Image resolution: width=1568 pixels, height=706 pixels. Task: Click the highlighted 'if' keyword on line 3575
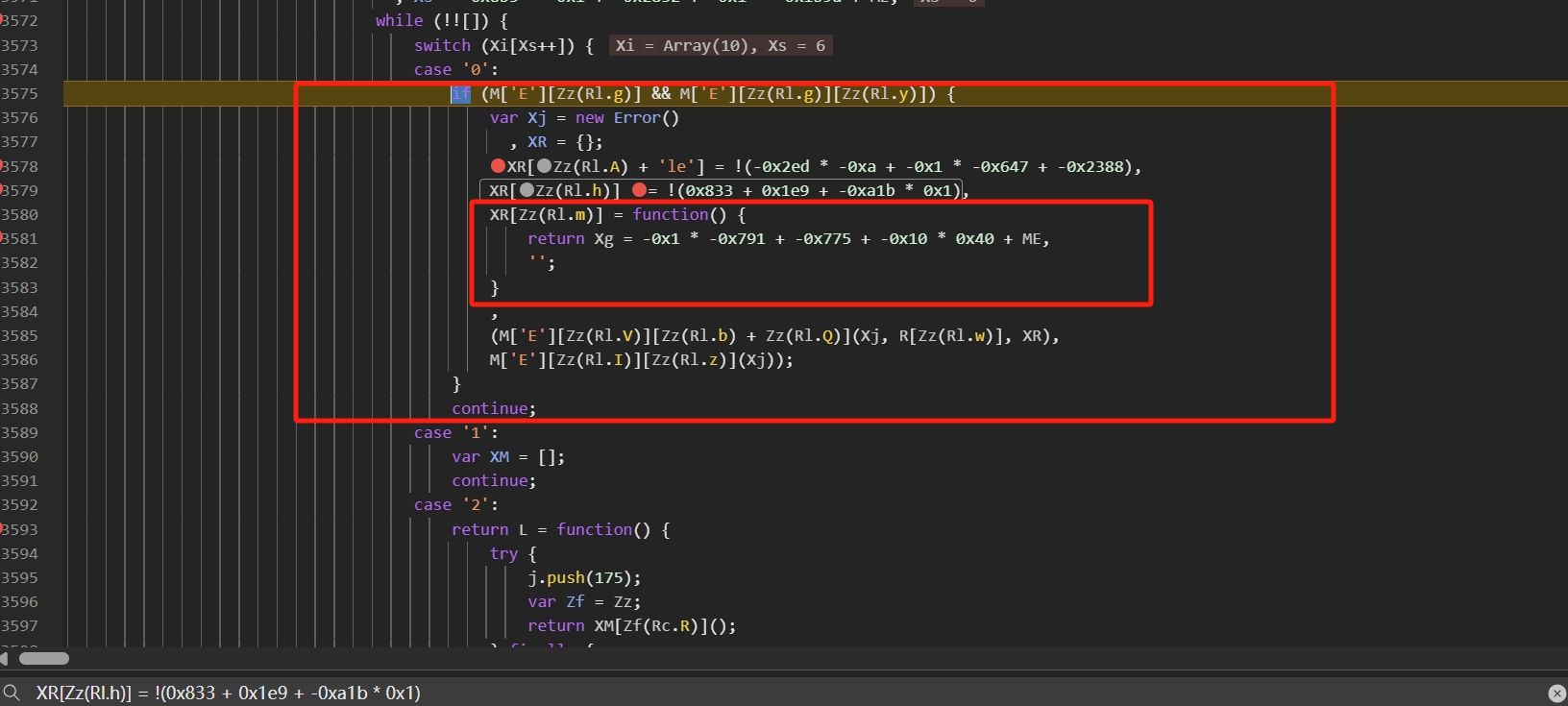pos(461,93)
